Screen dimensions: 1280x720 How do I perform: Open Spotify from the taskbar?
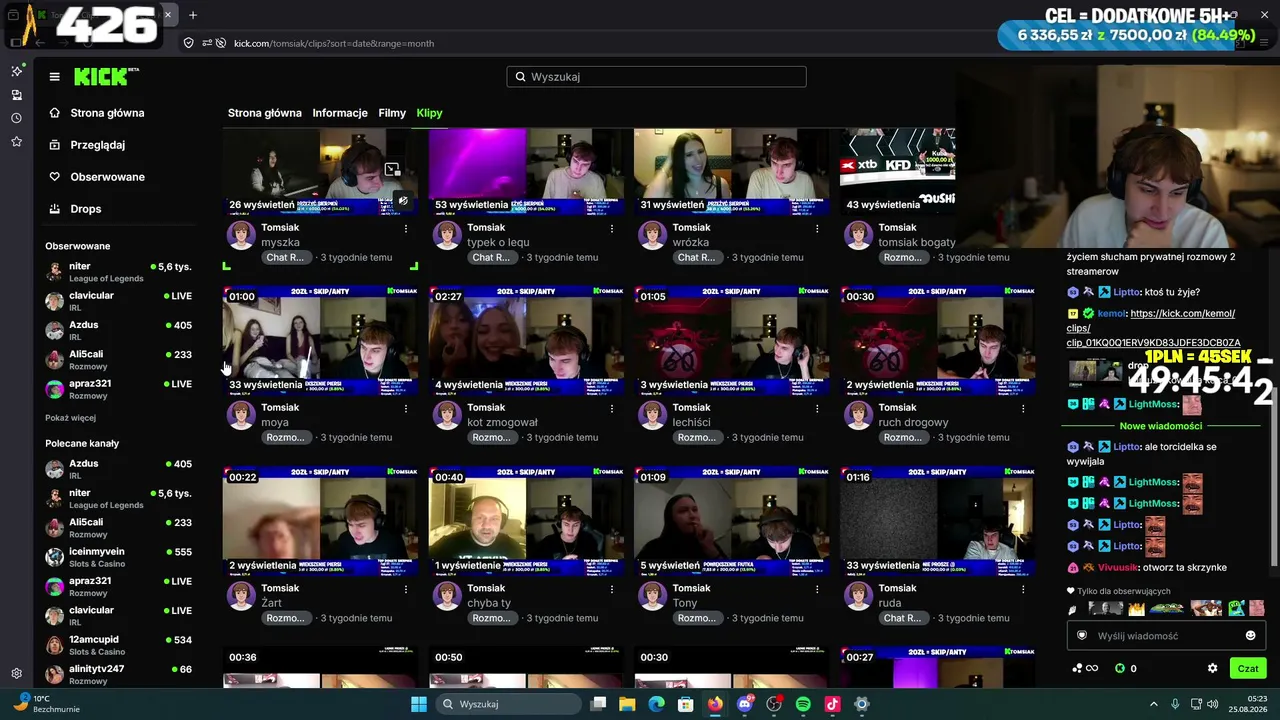point(803,704)
